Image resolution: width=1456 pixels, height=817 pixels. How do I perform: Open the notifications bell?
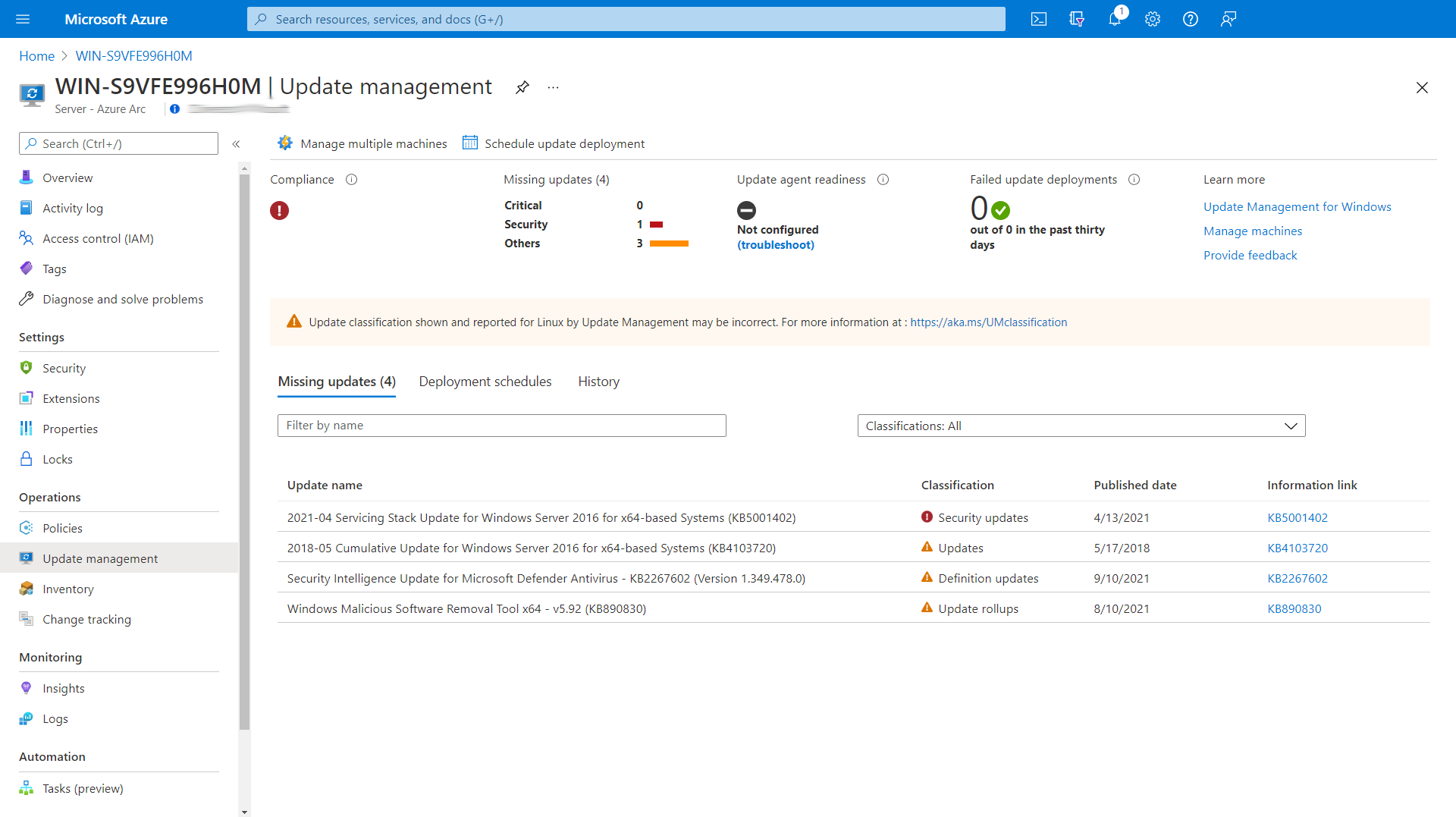pyautogui.click(x=1115, y=19)
